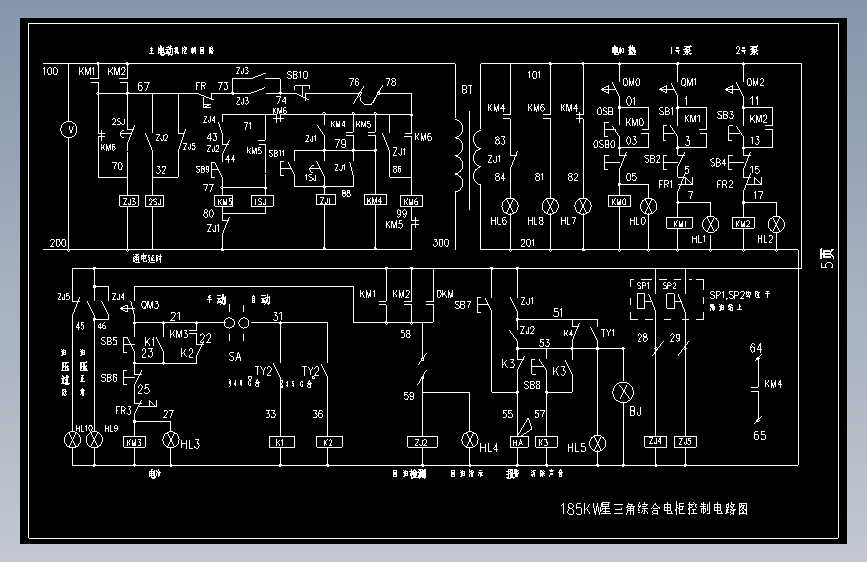867x562 pixels.
Task: Select the ZJ3 coil box
Action: tap(129, 201)
